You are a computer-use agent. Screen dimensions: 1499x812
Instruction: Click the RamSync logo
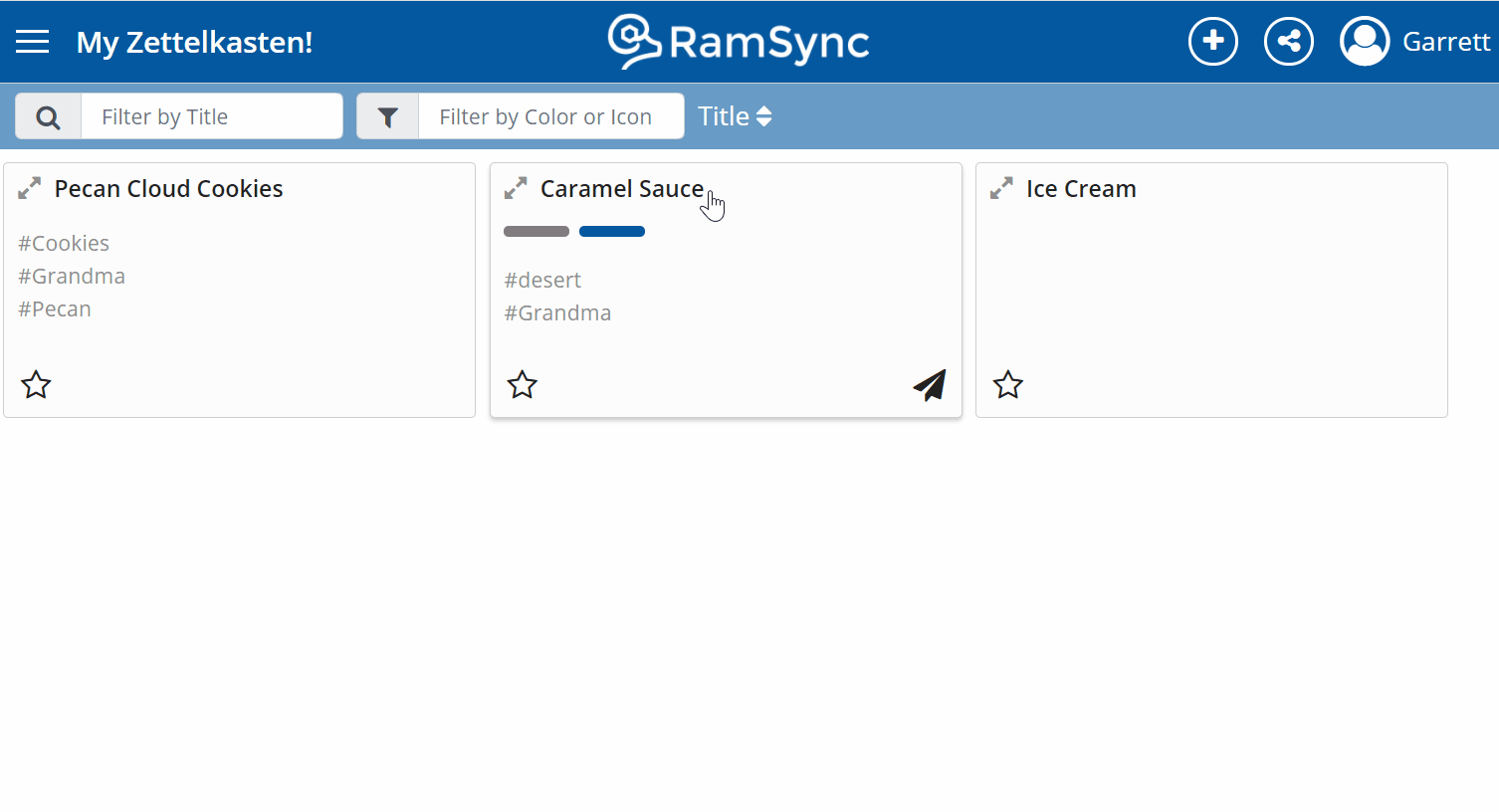[x=739, y=42]
